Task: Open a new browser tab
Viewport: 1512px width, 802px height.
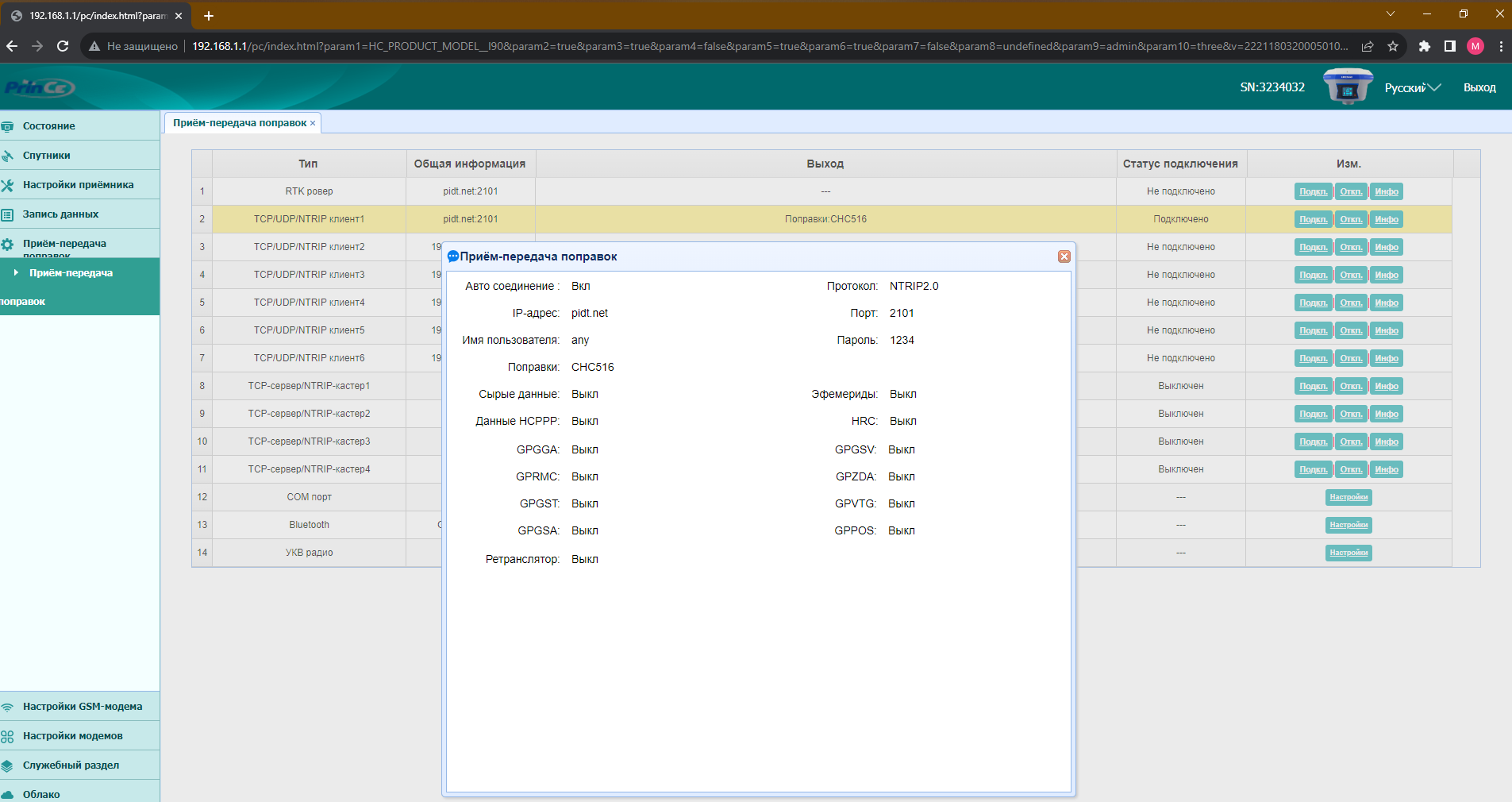Action: [209, 16]
